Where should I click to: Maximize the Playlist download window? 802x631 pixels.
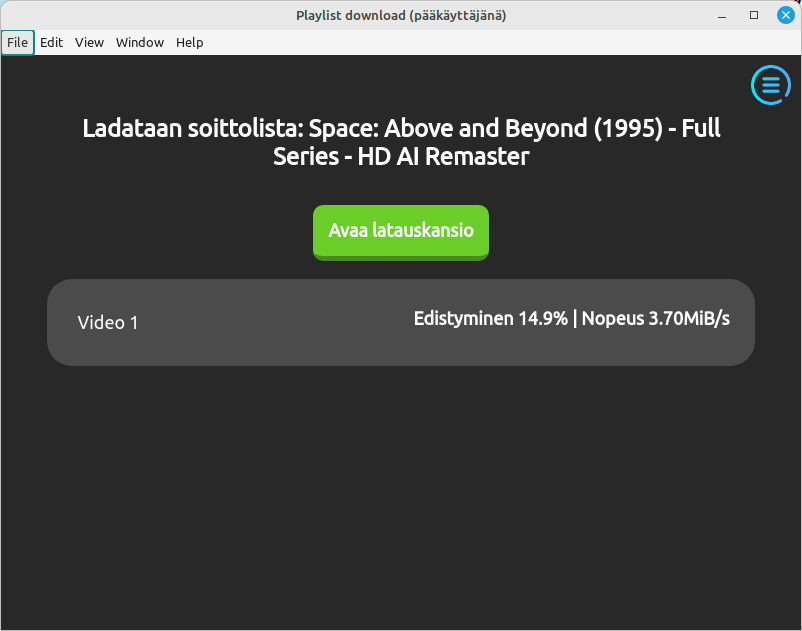pyautogui.click(x=753, y=15)
